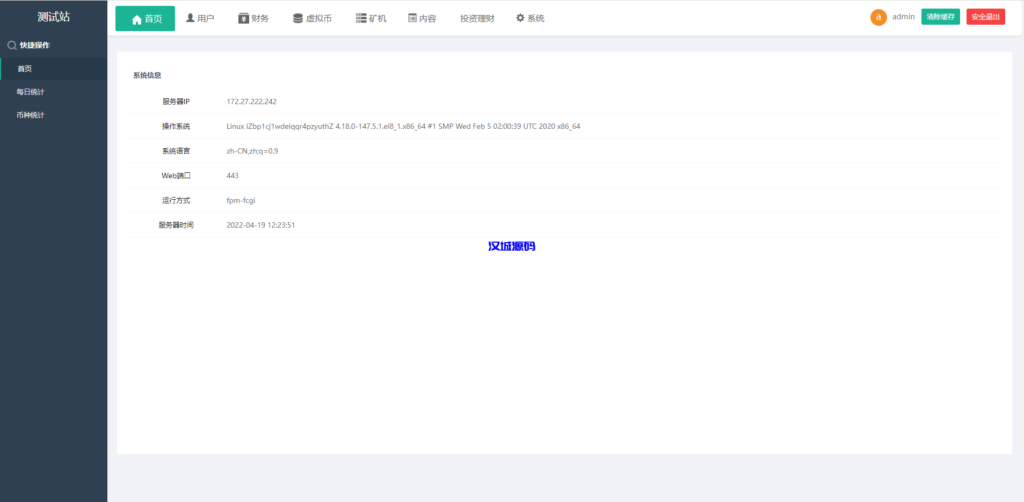1024x502 pixels.
Task: Click the admin username text
Action: tap(903, 17)
